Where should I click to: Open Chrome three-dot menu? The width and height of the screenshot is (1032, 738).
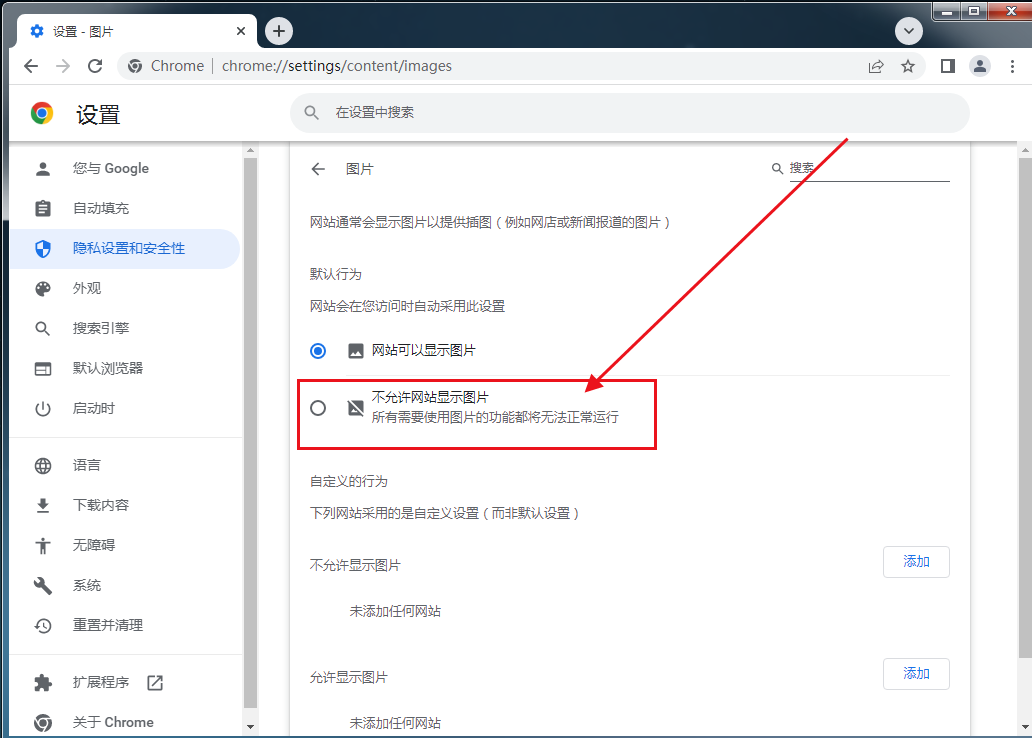[x=1012, y=66]
